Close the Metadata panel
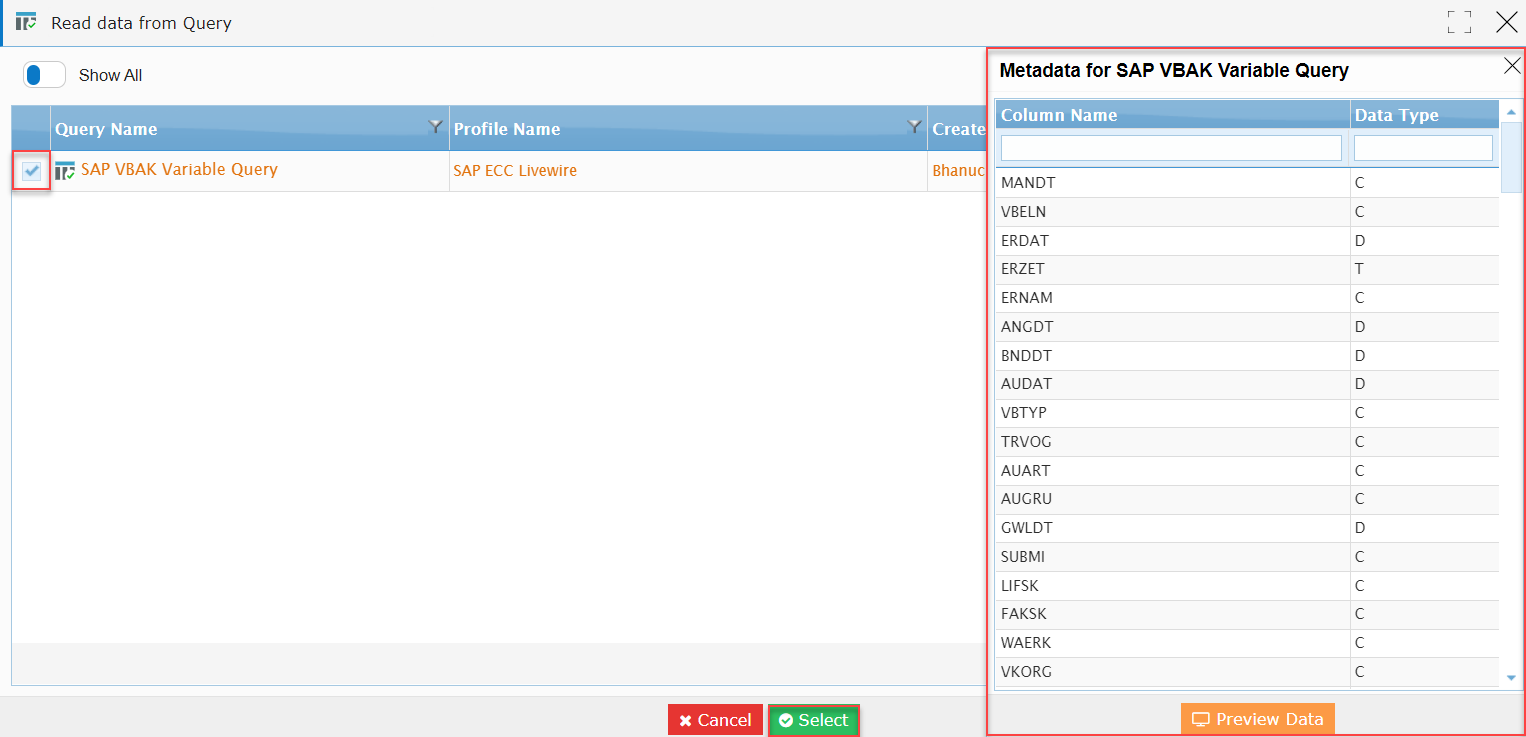The width and height of the screenshot is (1526, 737). click(1511, 67)
